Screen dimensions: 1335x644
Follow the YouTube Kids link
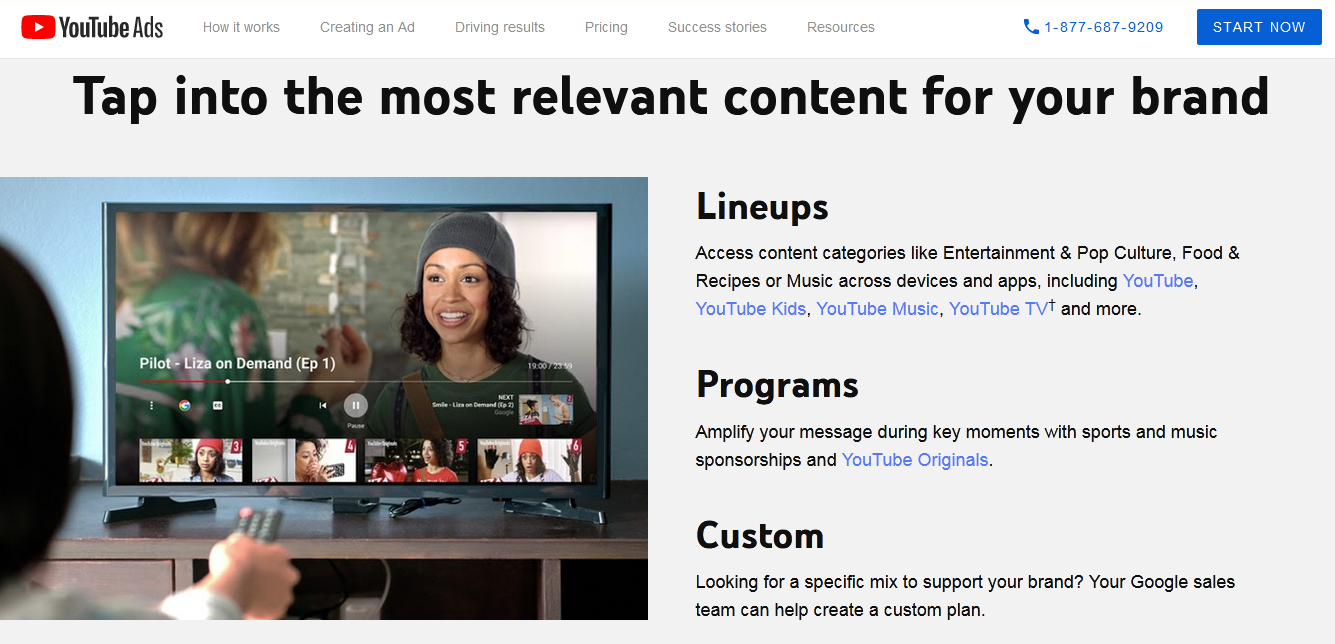coord(750,309)
